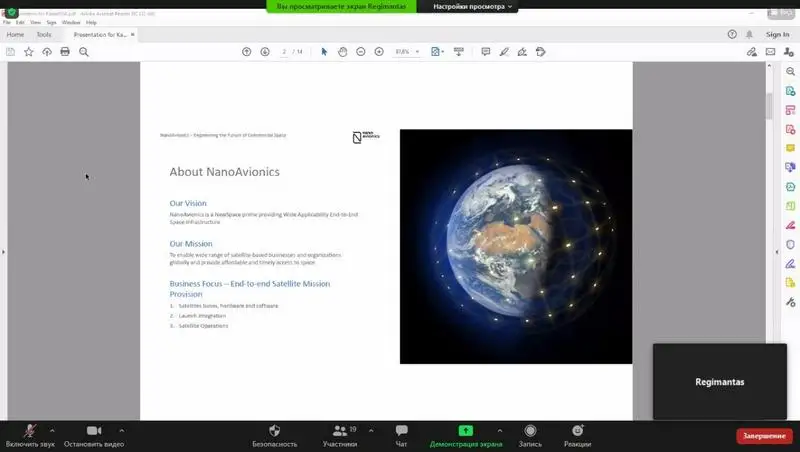
Task: Go to the next page with the down arrow
Action: [x=265, y=52]
